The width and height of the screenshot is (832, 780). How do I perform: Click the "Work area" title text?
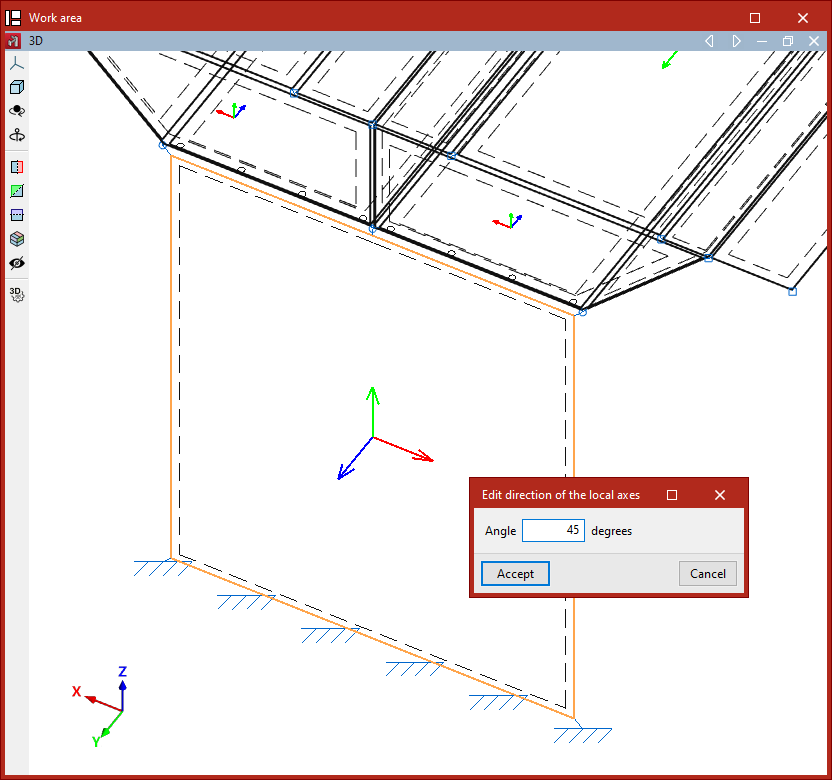click(55, 18)
